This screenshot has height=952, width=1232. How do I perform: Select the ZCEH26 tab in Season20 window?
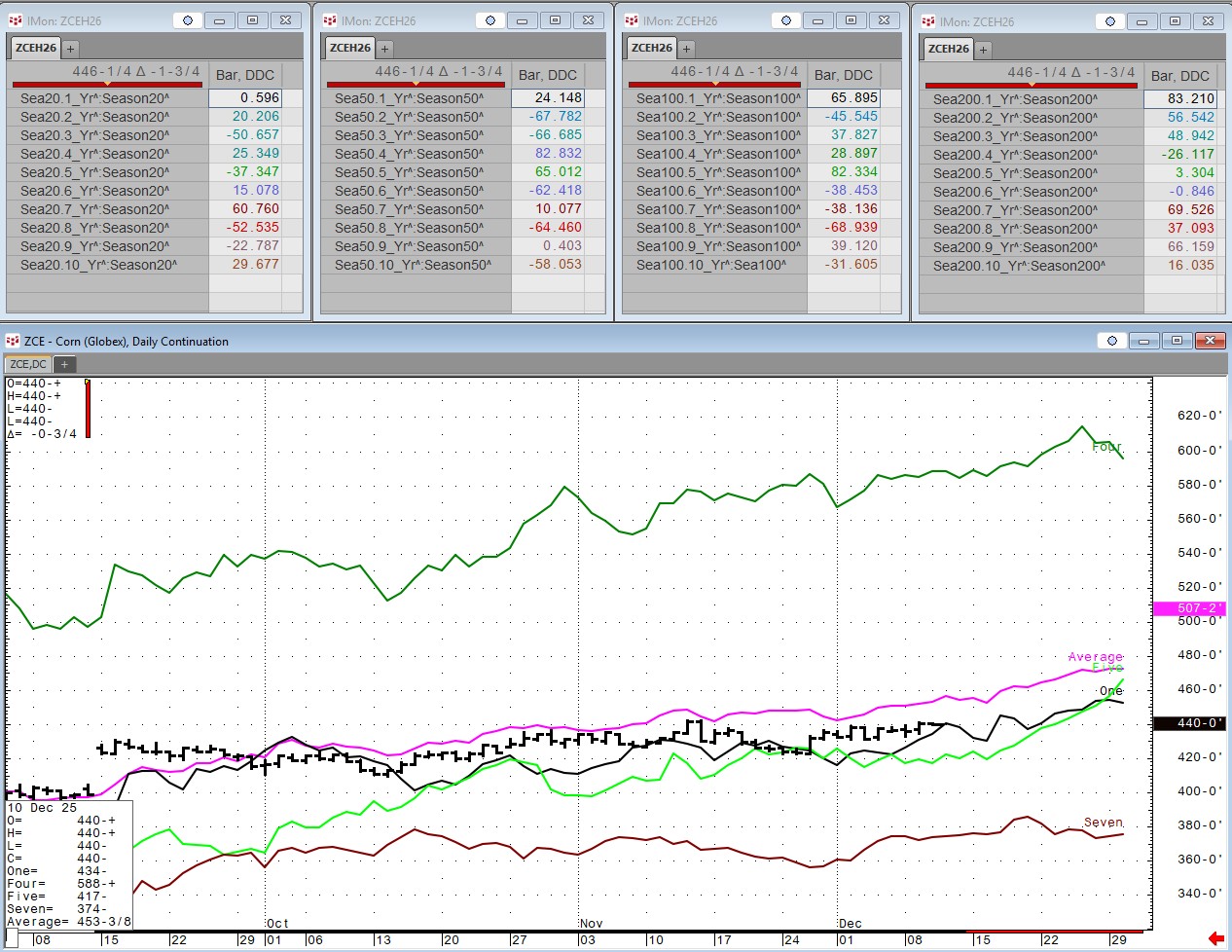tap(36, 48)
